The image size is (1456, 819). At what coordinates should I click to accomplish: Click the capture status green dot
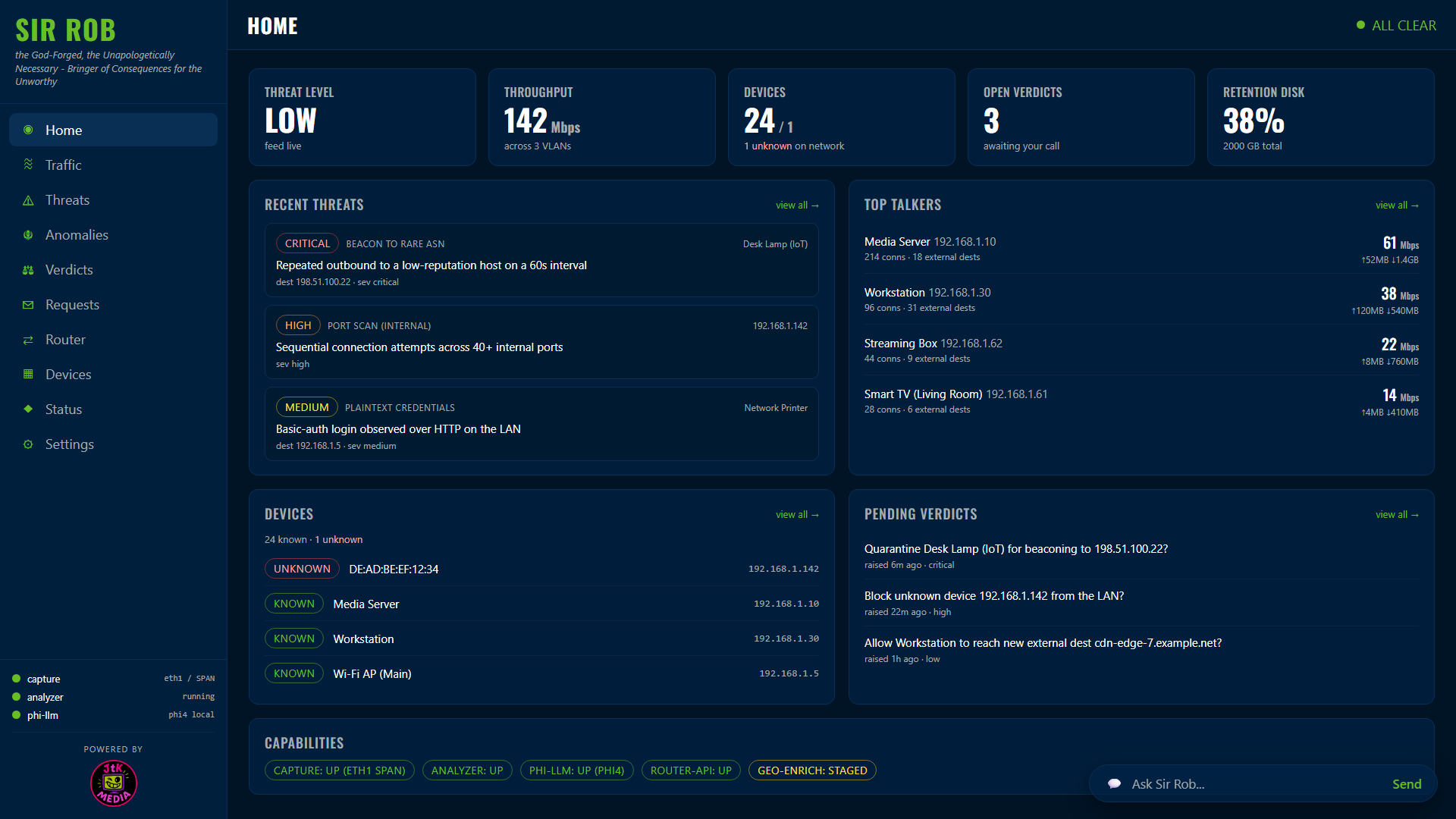pos(16,679)
